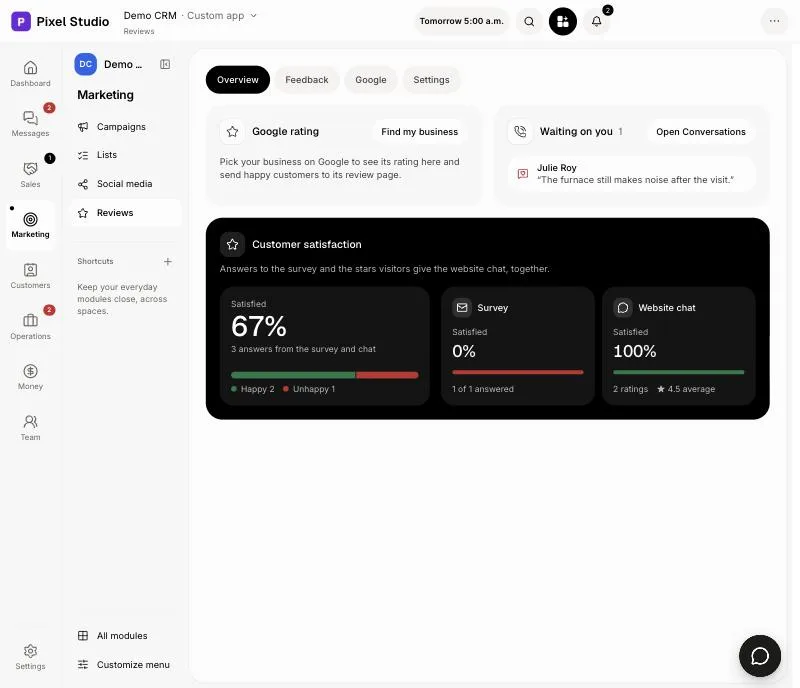Click the Pixel Studio logo
The width and height of the screenshot is (800, 688).
21,21
